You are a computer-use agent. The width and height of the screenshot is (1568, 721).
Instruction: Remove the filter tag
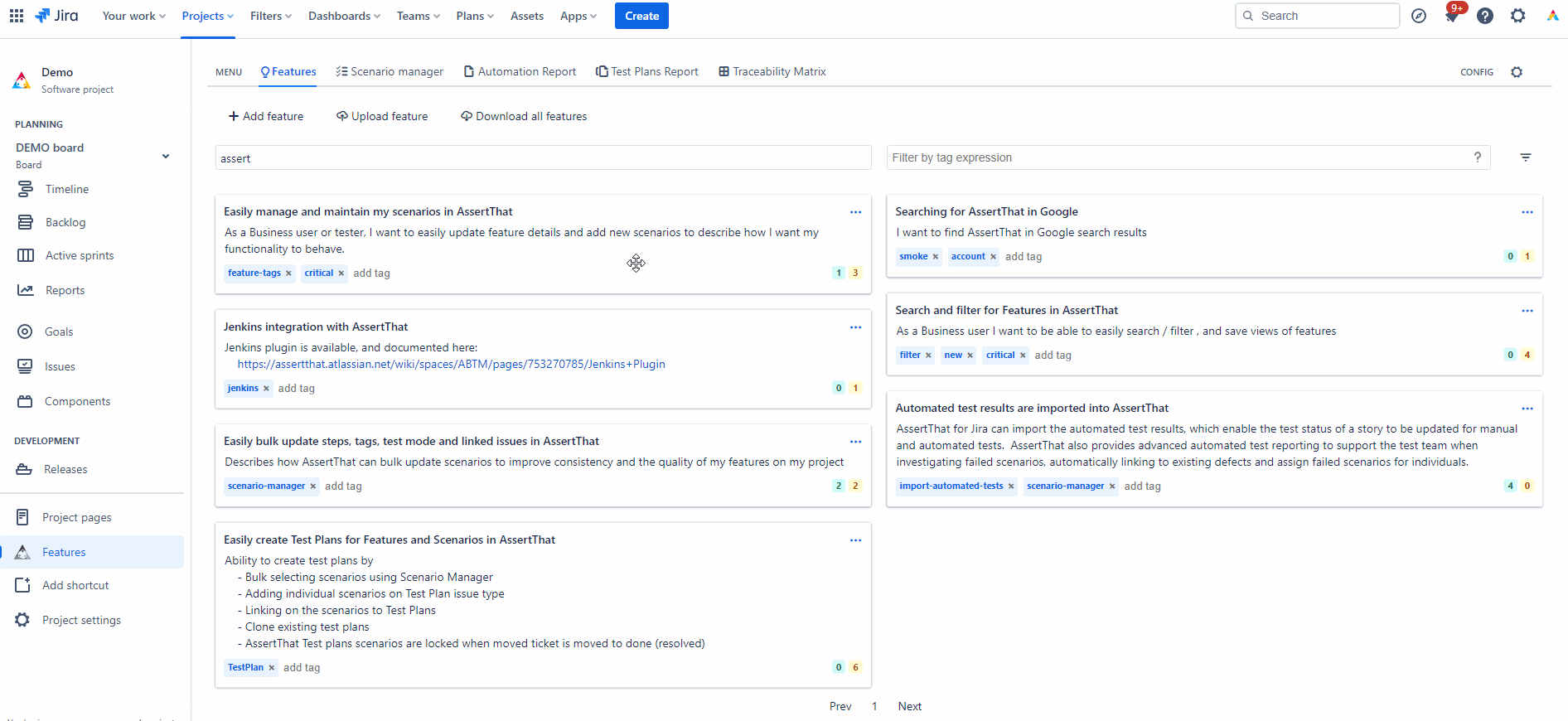point(928,356)
